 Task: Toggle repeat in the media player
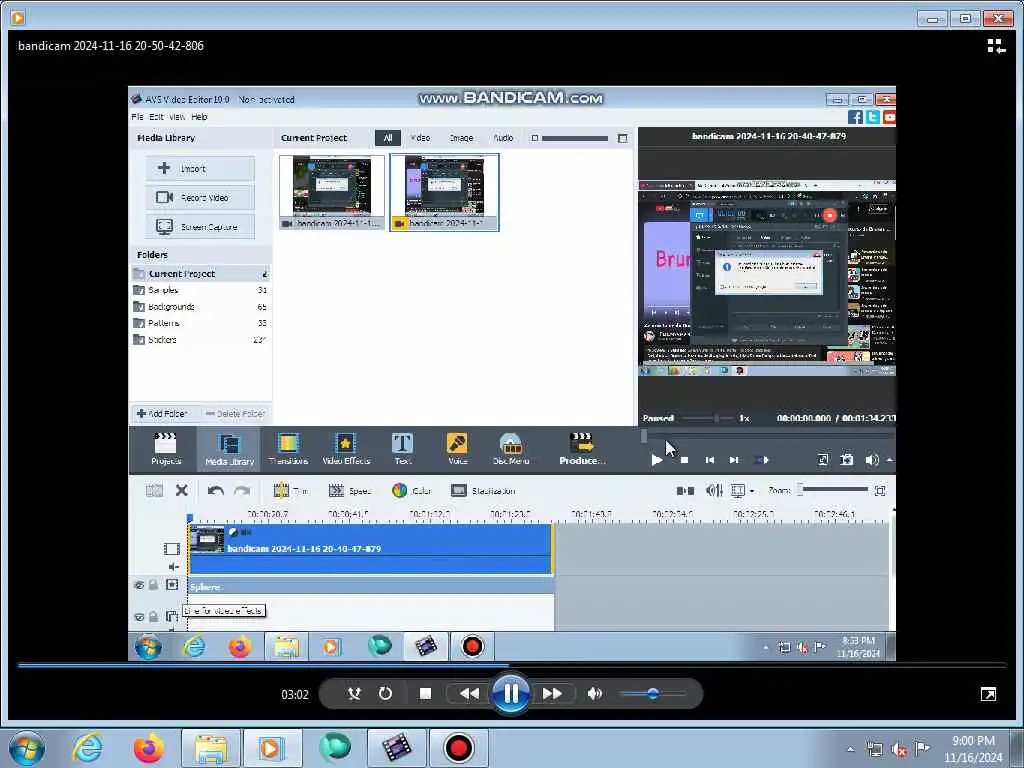[x=385, y=694]
